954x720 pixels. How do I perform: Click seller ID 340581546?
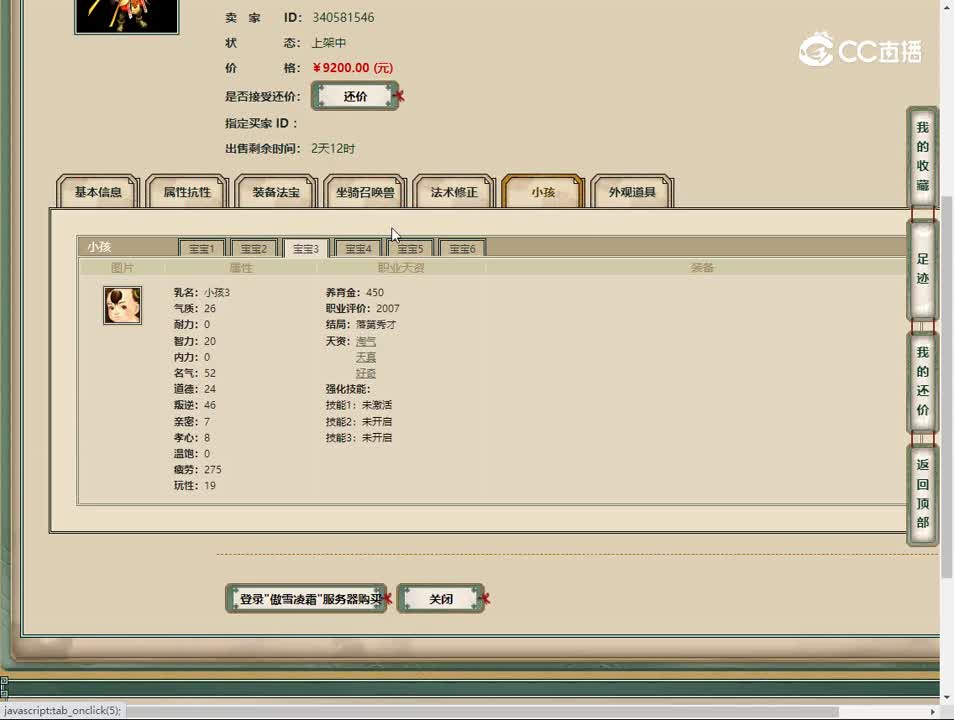(343, 18)
